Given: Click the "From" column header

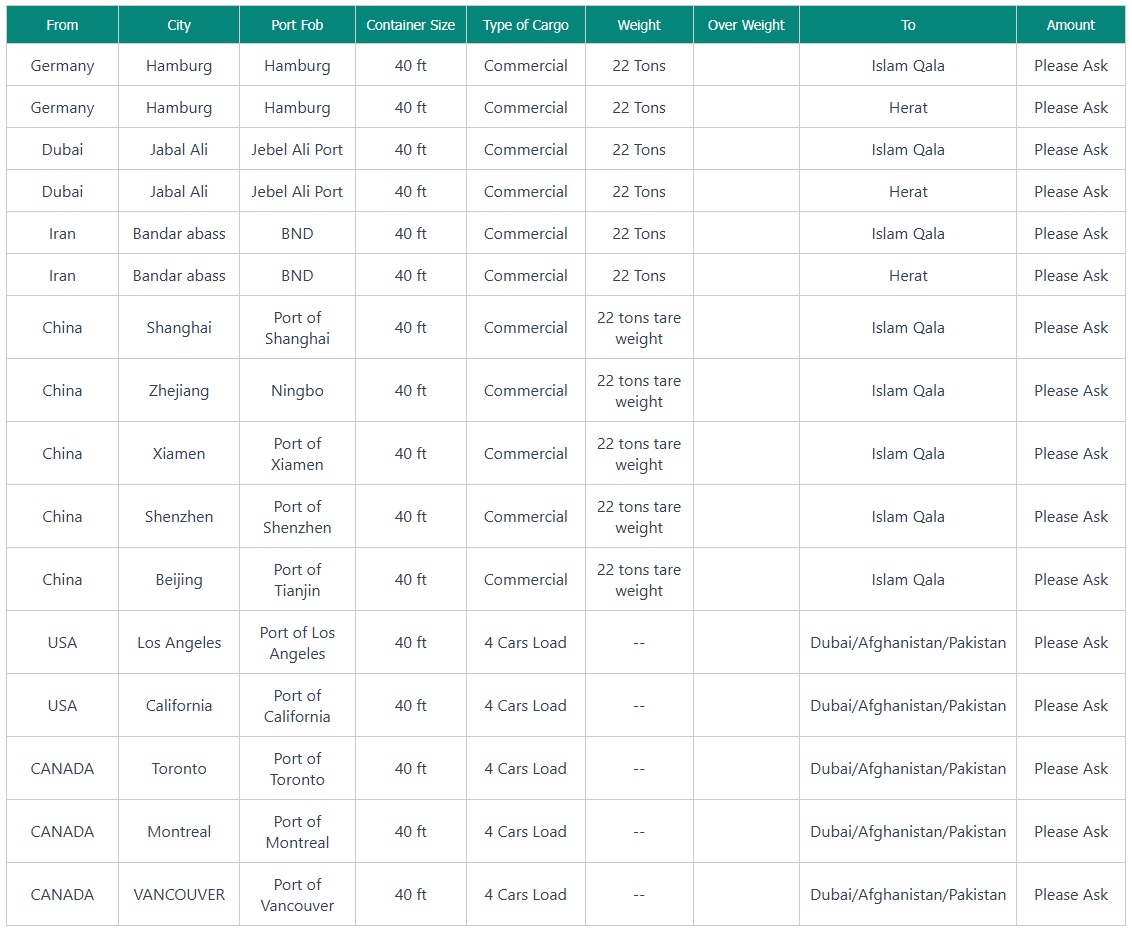Looking at the screenshot, I should [62, 25].
